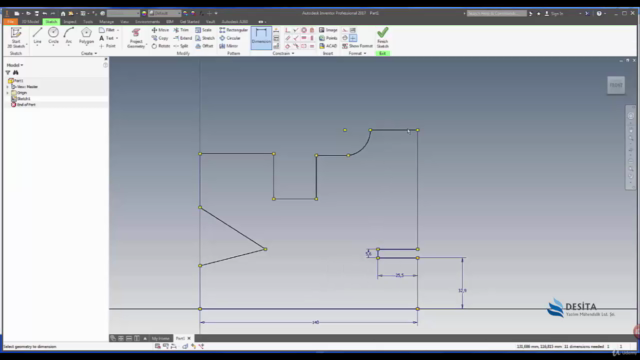Select Sketch1 in the model browser
This screenshot has height=360, width=640.
21,99
